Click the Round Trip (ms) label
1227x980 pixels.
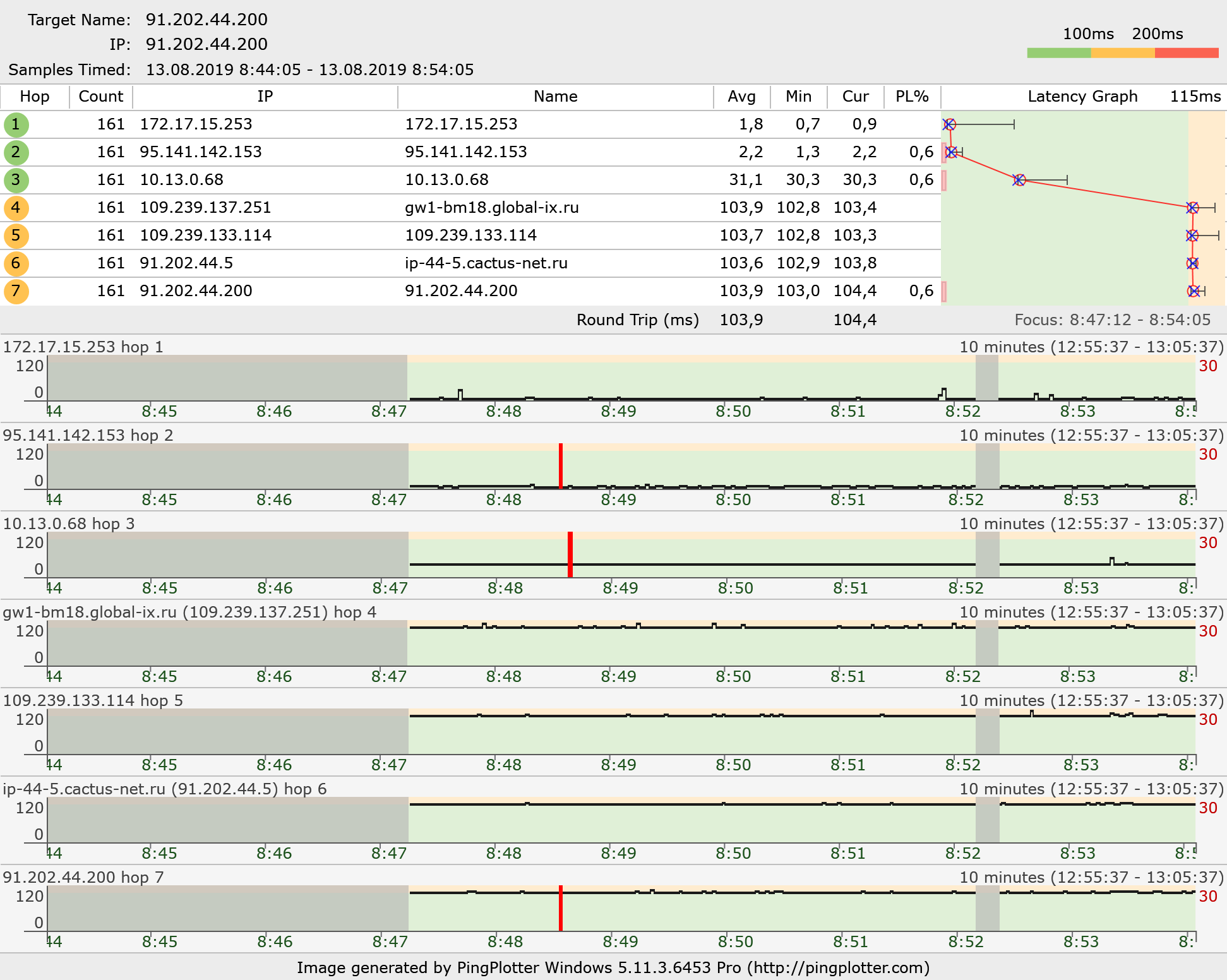pos(638,320)
